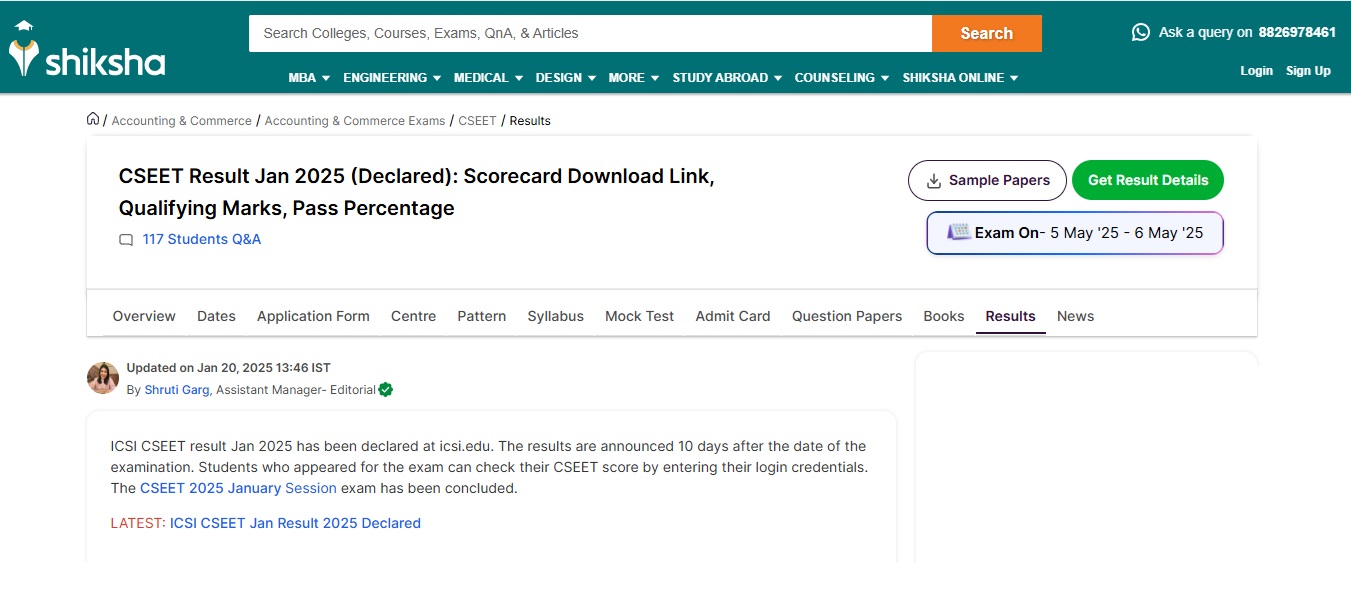Expand the ENGINEERING dropdown menu
The image size is (1351, 591).
coord(392,78)
